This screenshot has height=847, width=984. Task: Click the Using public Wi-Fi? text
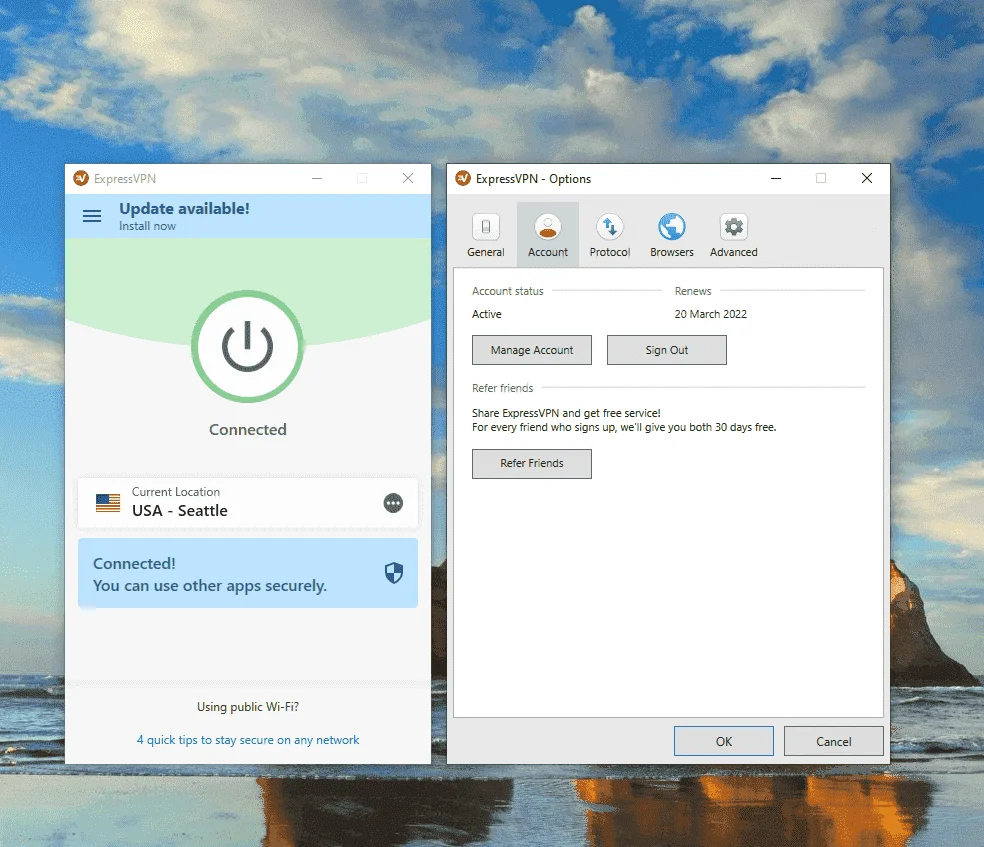(248, 707)
